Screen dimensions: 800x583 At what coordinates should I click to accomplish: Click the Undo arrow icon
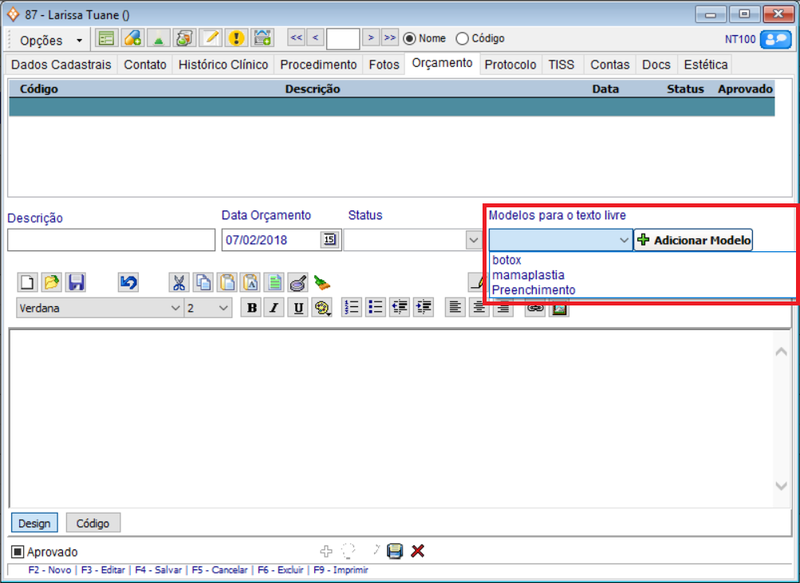128,283
